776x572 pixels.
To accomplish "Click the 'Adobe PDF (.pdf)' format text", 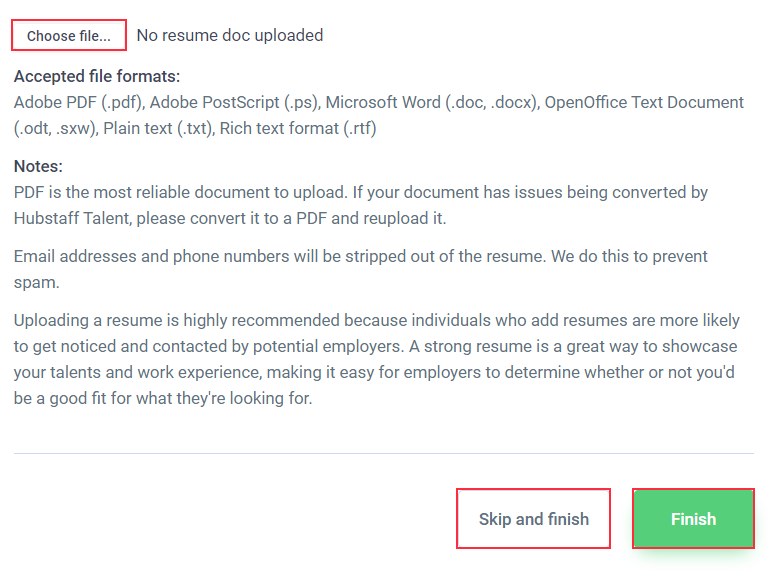I will click(79, 102).
